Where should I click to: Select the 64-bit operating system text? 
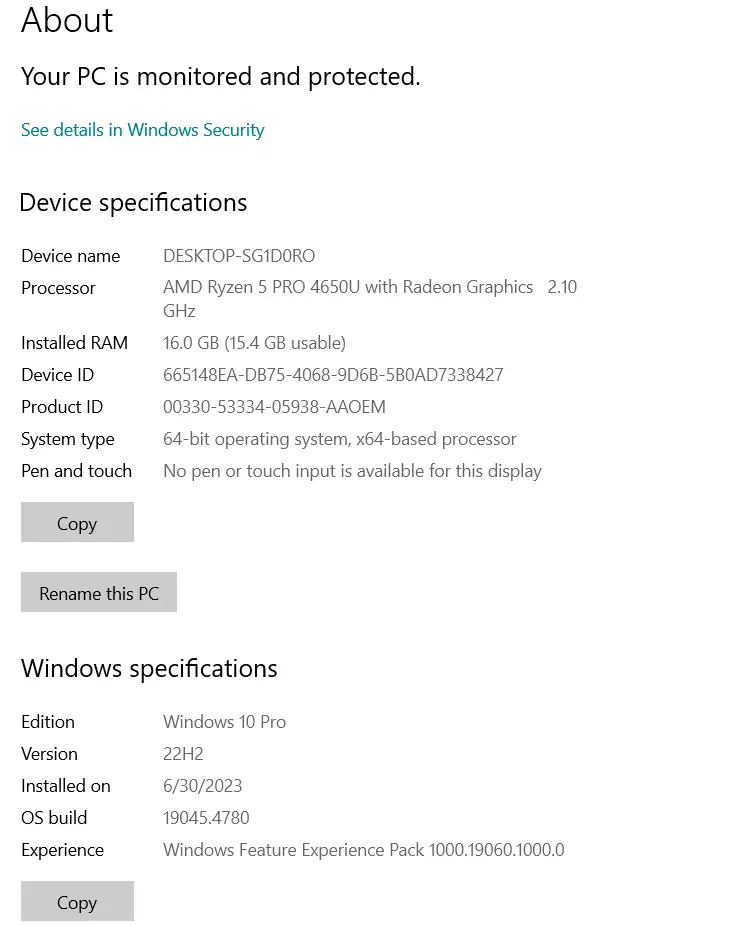[x=340, y=439]
